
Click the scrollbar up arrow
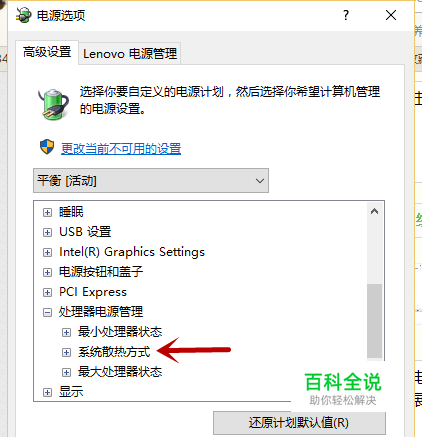tap(374, 211)
